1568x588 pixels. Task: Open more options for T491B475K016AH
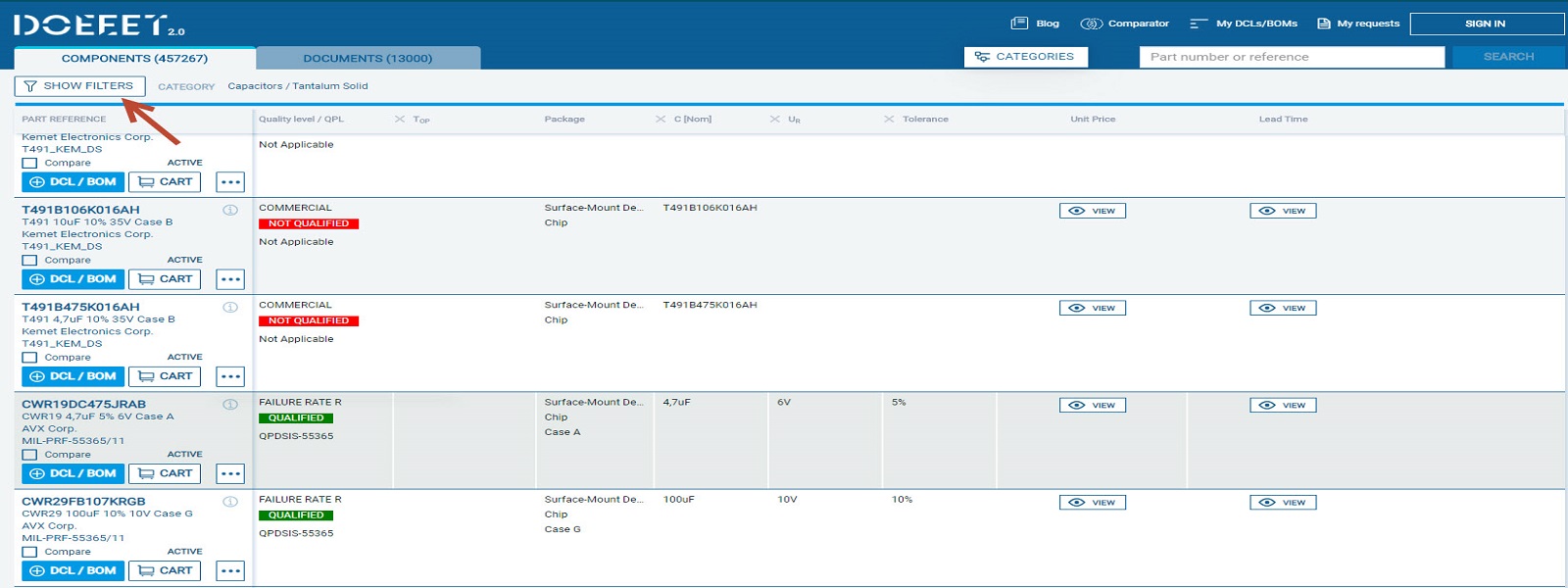(230, 376)
